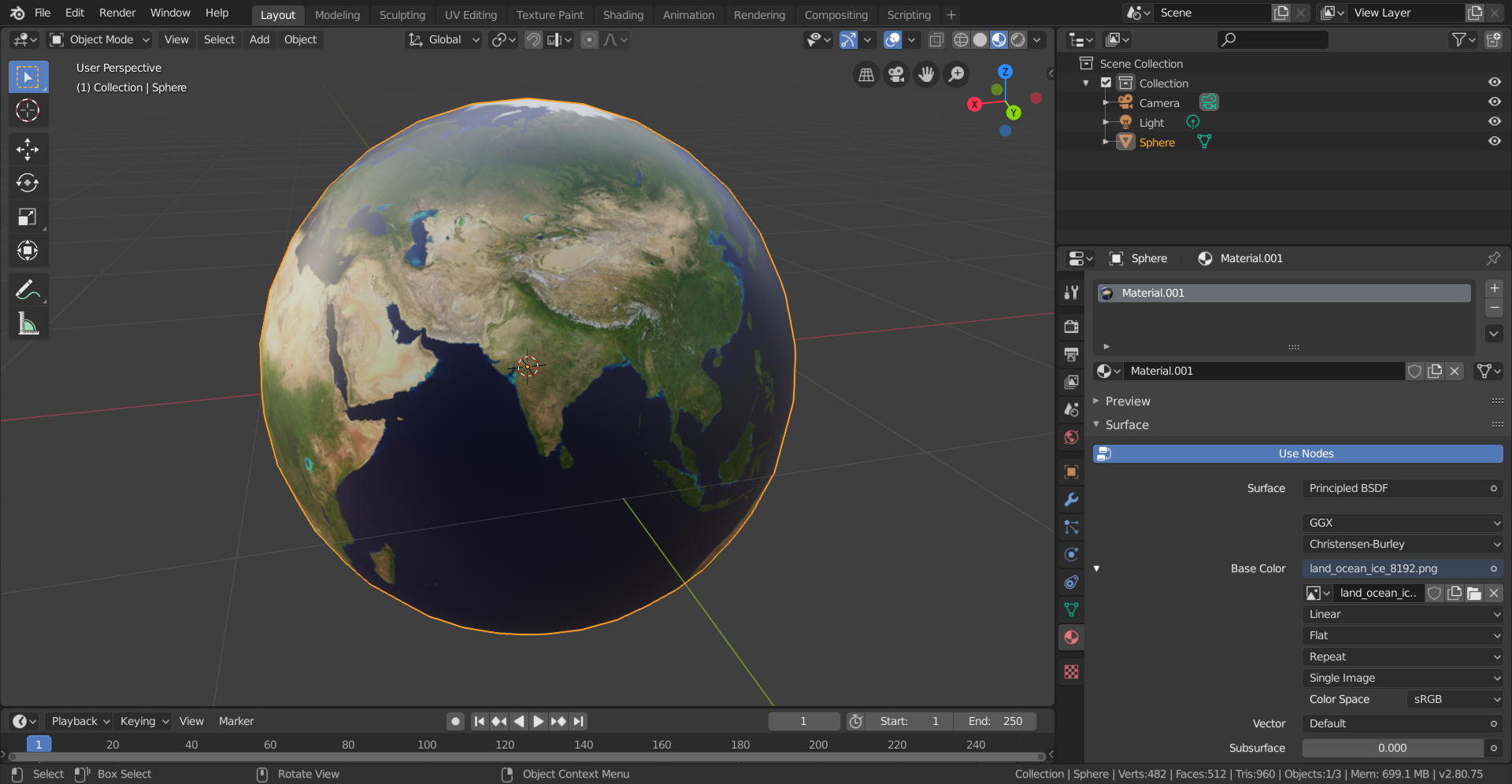1512x784 pixels.
Task: Open the Render menu
Action: (x=117, y=13)
